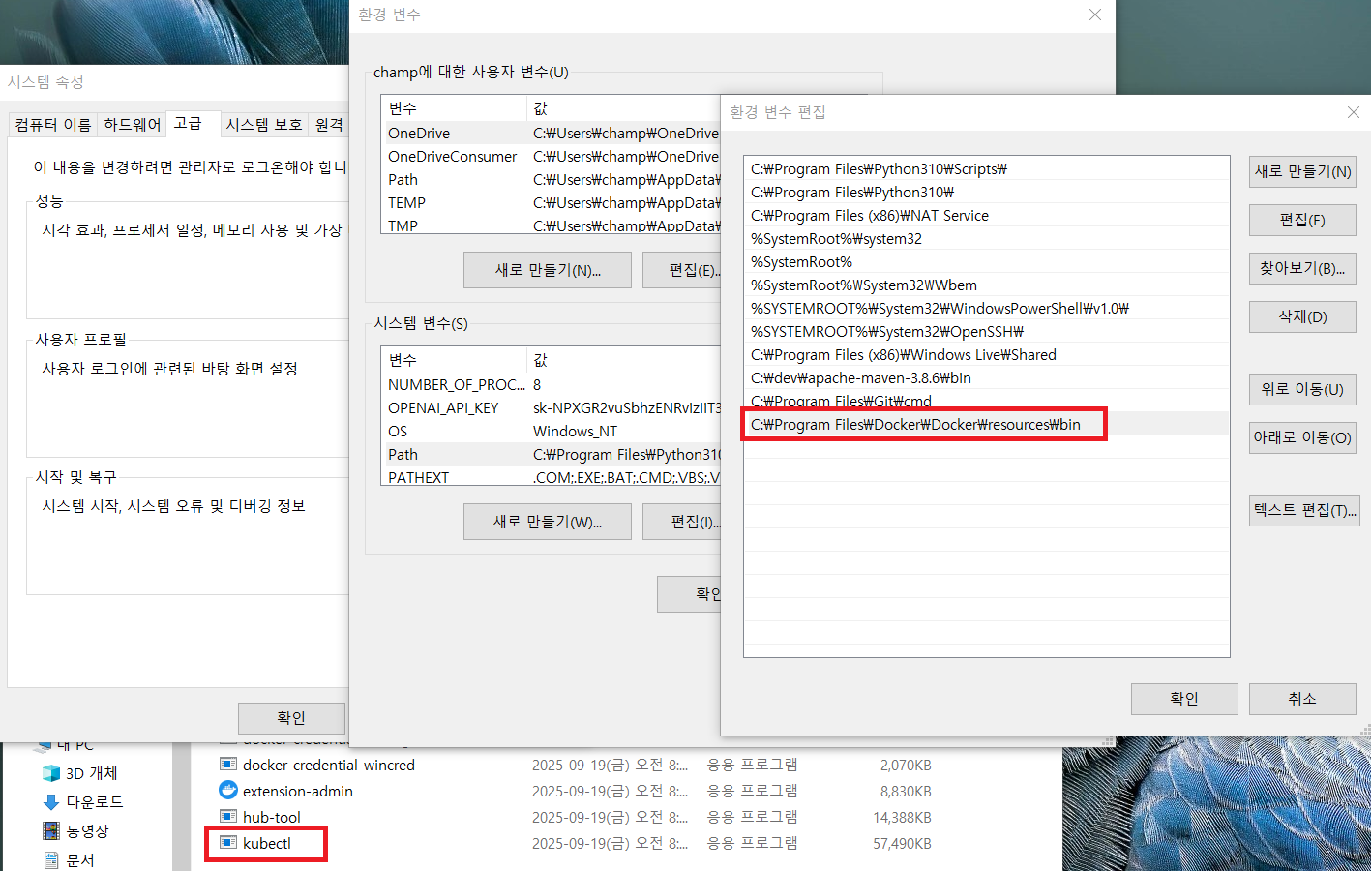Select the System32\Wbem entry
Image resolution: width=1372 pixels, height=871 pixels.
pos(986,285)
